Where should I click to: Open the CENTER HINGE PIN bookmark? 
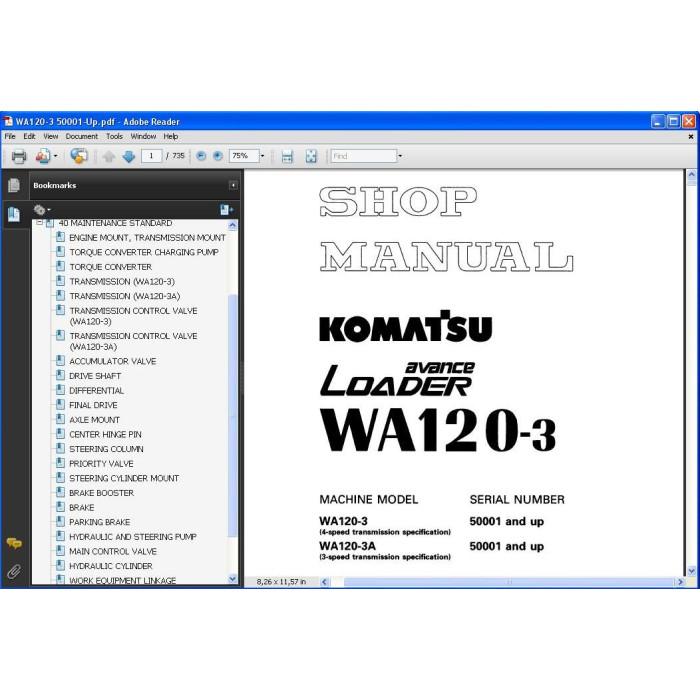105,434
